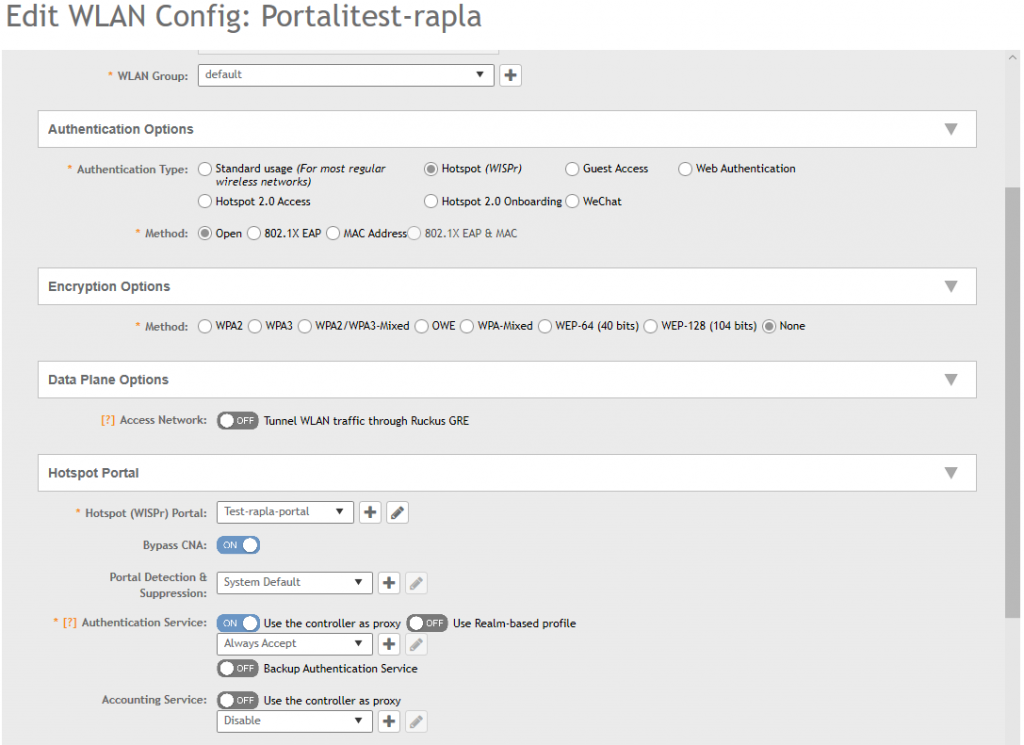Add authentication service using plus icon
Screen dimensions: 1024x745
[389, 644]
